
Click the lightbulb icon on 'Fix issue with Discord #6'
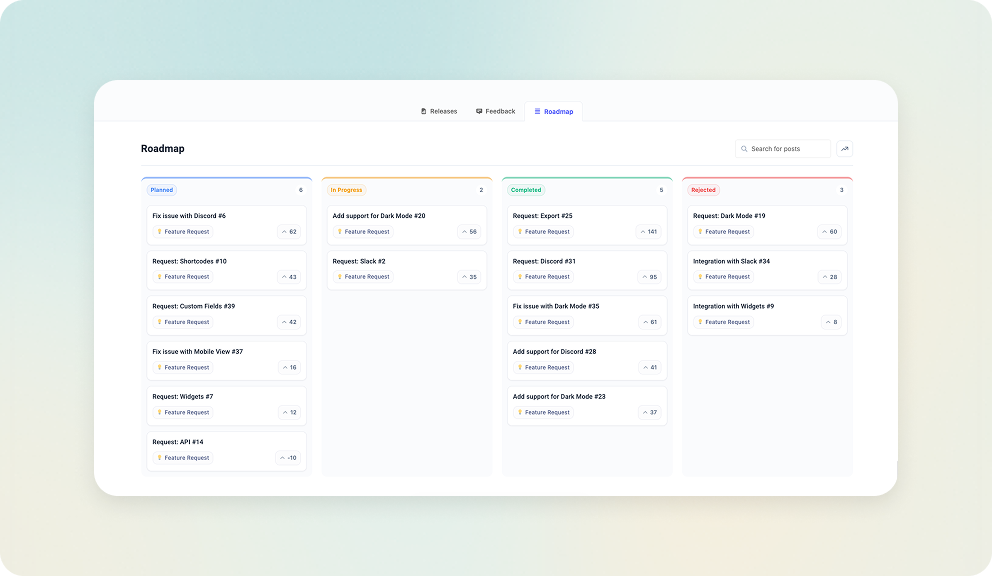pos(158,231)
